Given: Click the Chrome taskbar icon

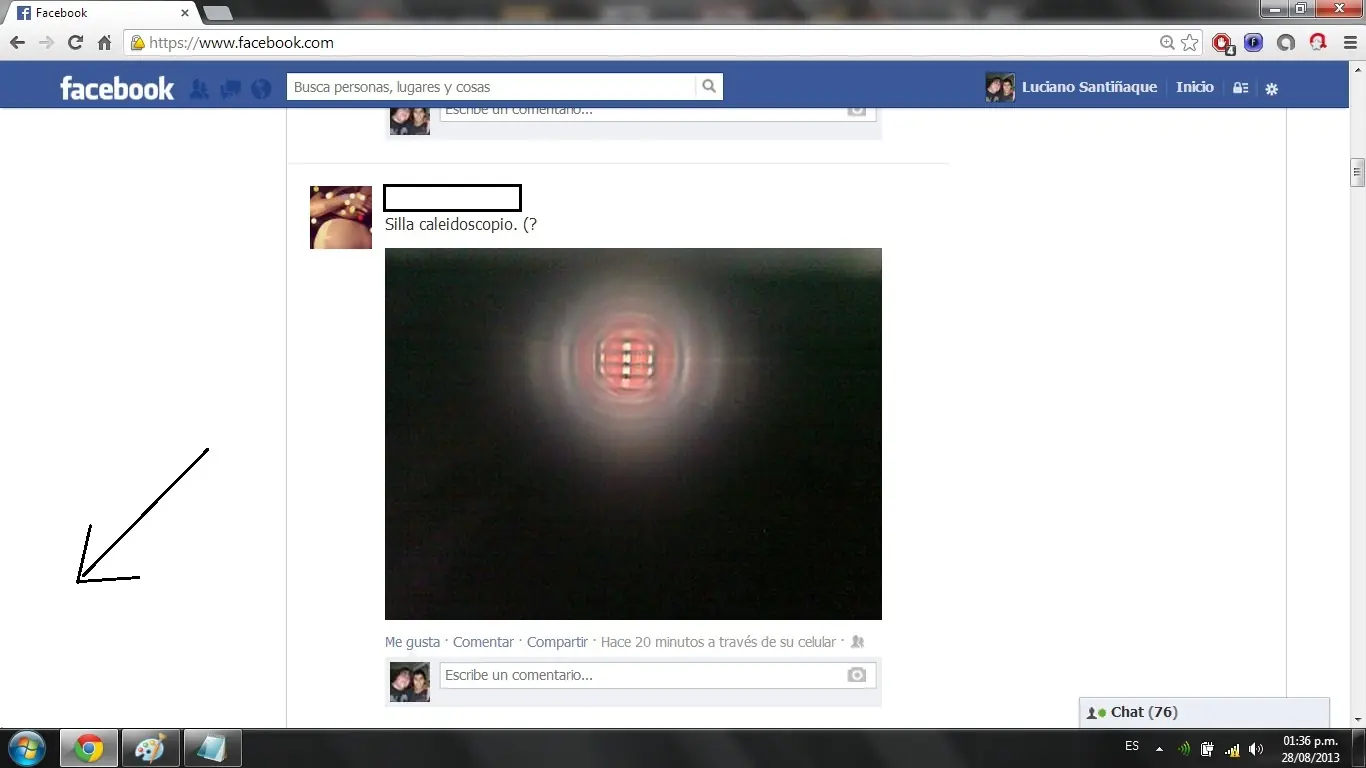Looking at the screenshot, I should [89, 748].
